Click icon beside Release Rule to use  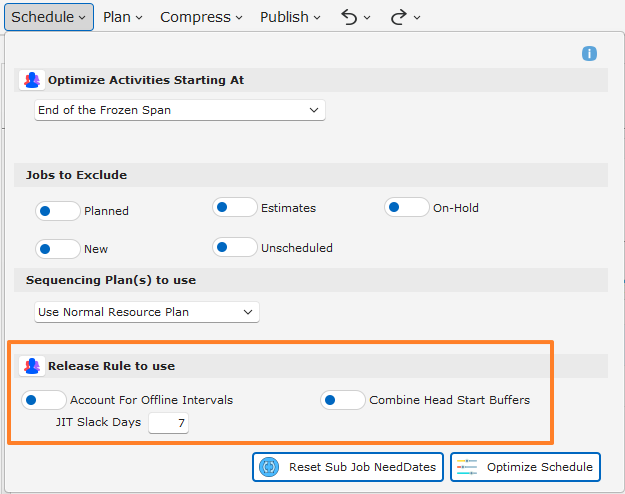coord(32,366)
